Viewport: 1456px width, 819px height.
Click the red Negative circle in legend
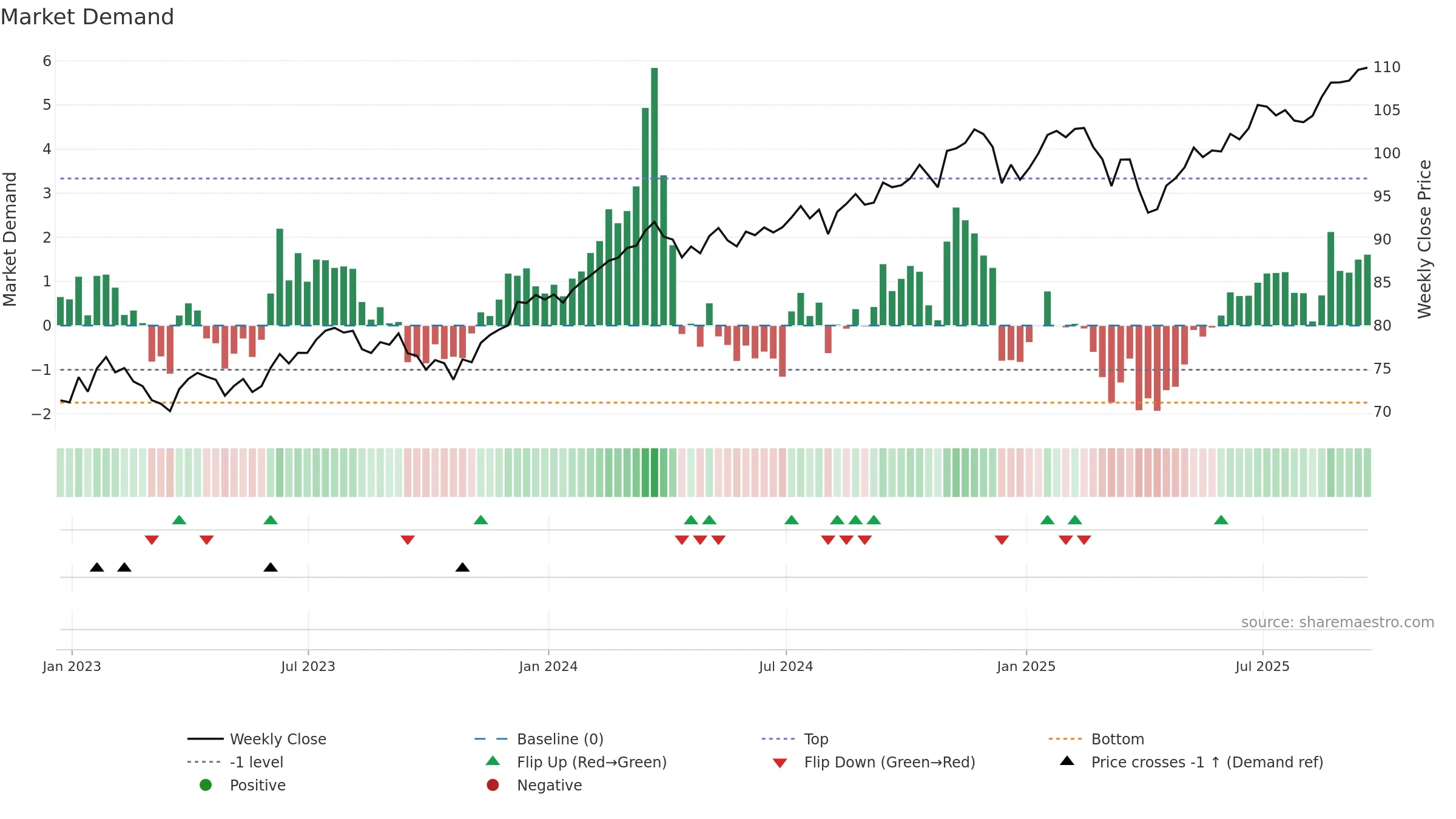click(x=493, y=785)
